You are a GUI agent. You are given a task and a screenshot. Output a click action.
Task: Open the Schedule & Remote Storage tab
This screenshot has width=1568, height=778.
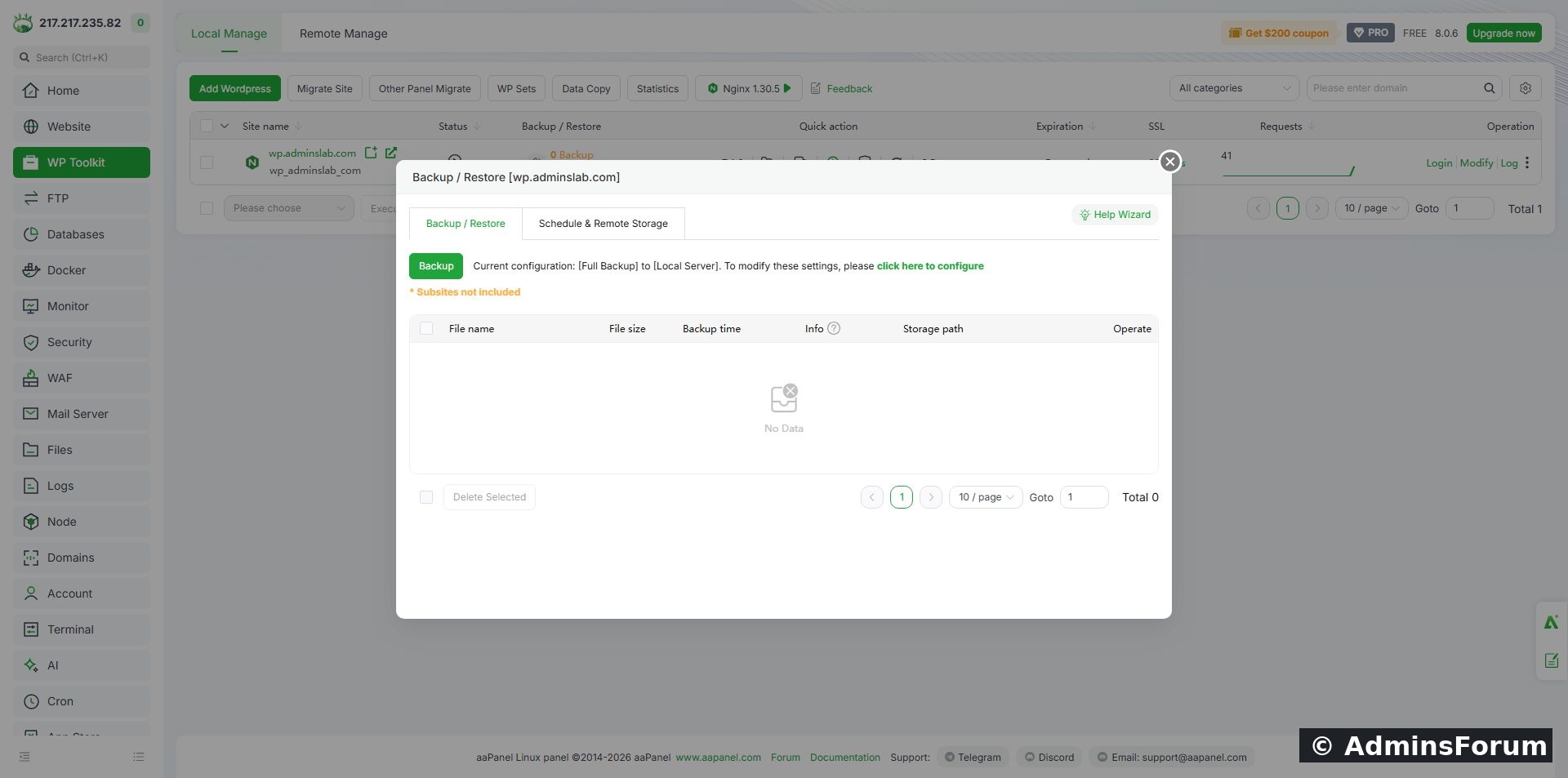click(604, 224)
